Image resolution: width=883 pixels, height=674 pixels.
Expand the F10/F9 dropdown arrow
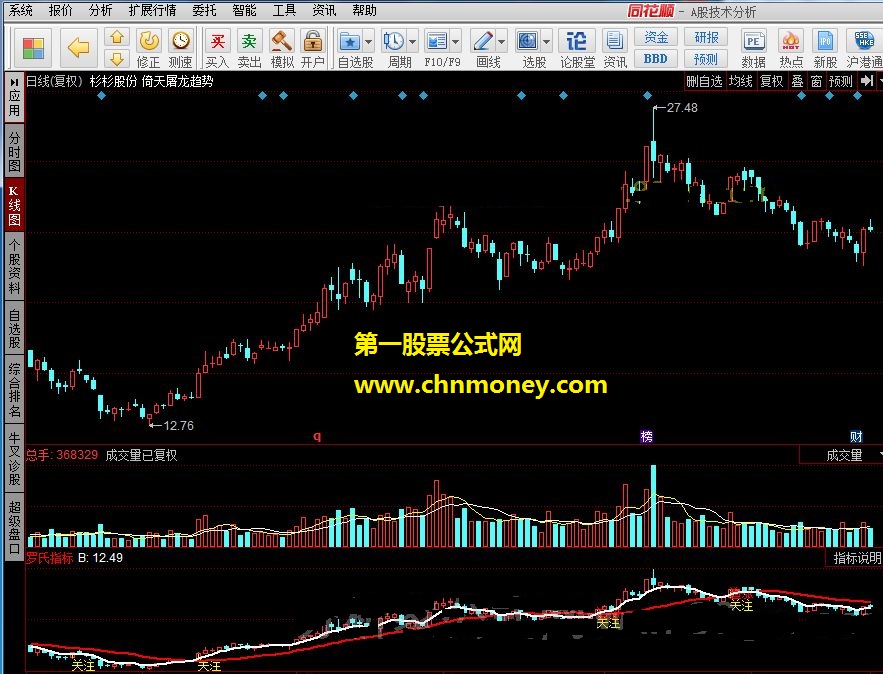click(456, 42)
